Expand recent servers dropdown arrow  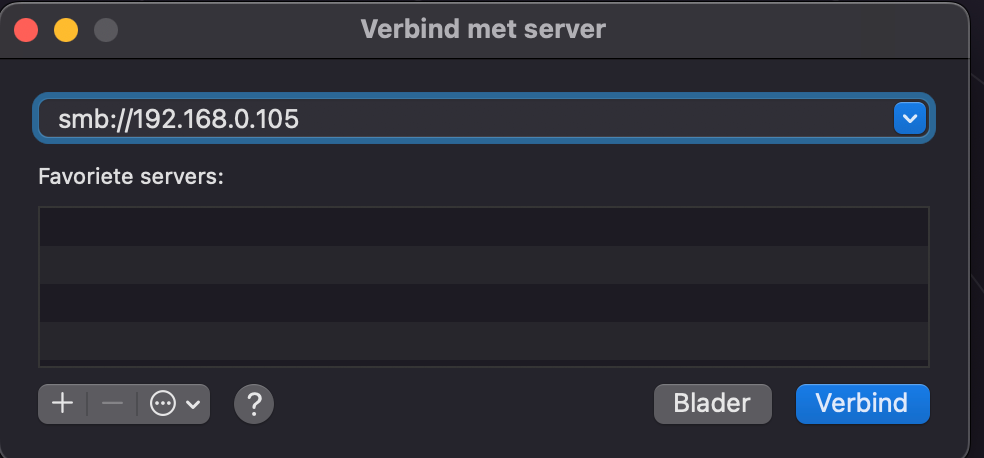tap(909, 119)
